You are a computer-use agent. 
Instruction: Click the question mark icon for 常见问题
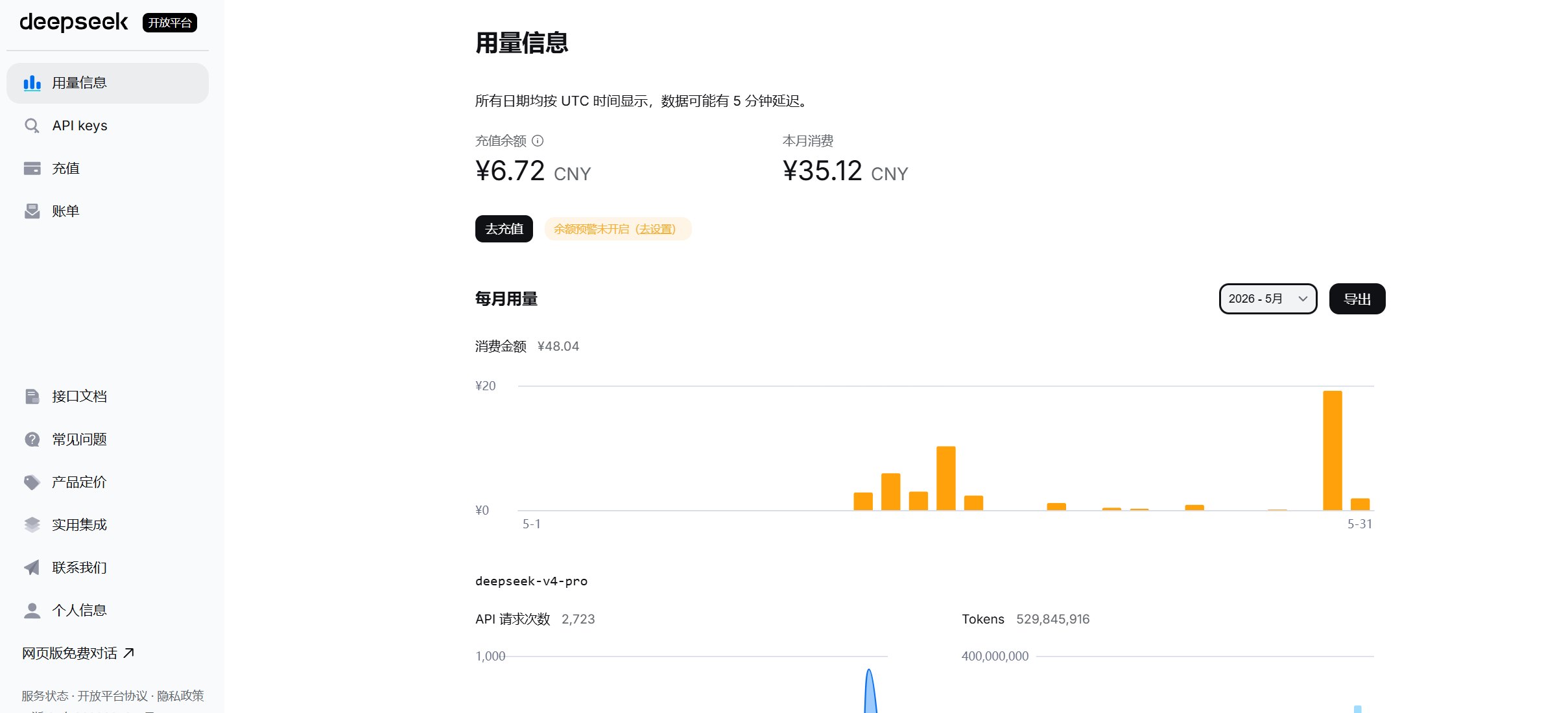pyautogui.click(x=32, y=439)
